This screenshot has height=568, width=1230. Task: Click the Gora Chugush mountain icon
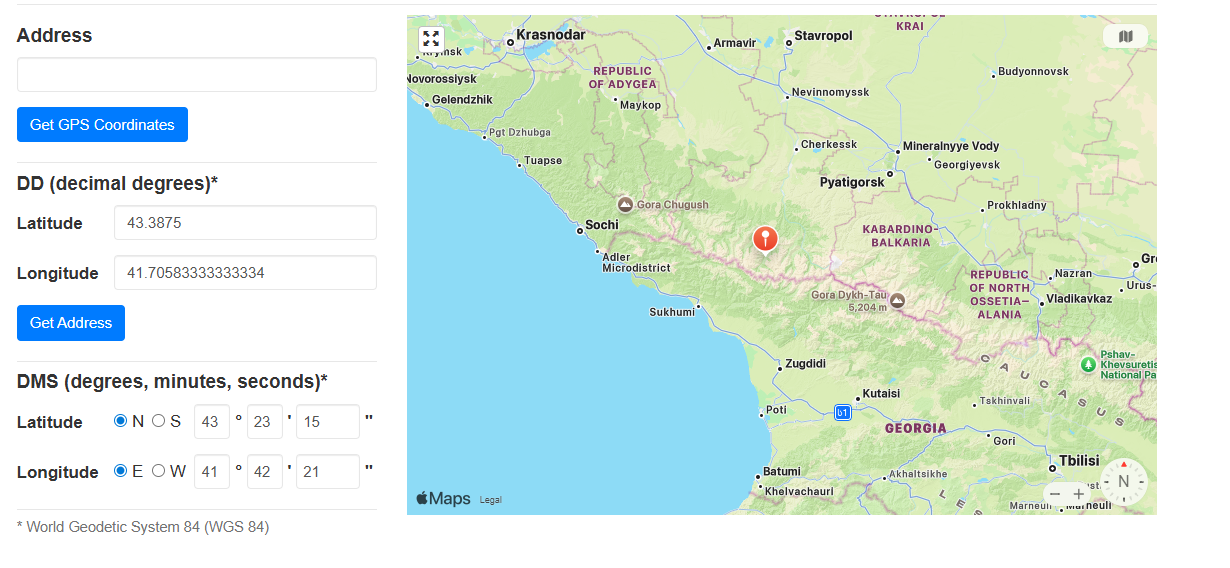pyautogui.click(x=625, y=204)
